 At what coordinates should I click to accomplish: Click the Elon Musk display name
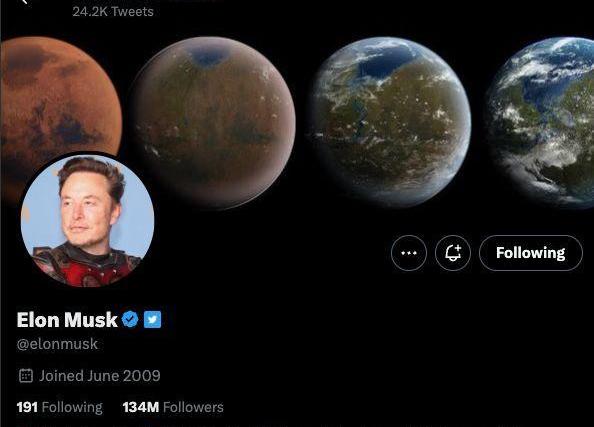[67, 319]
